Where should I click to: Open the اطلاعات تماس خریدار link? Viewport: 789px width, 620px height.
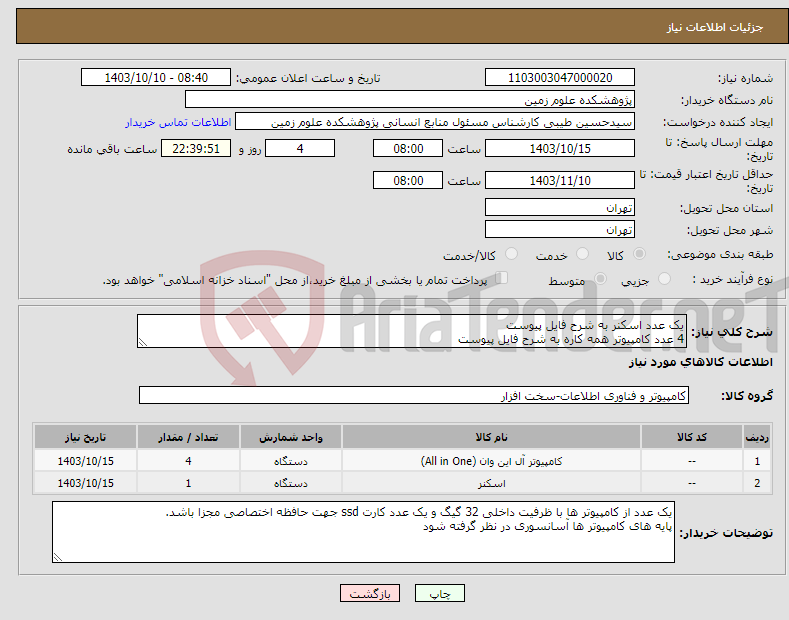point(178,122)
